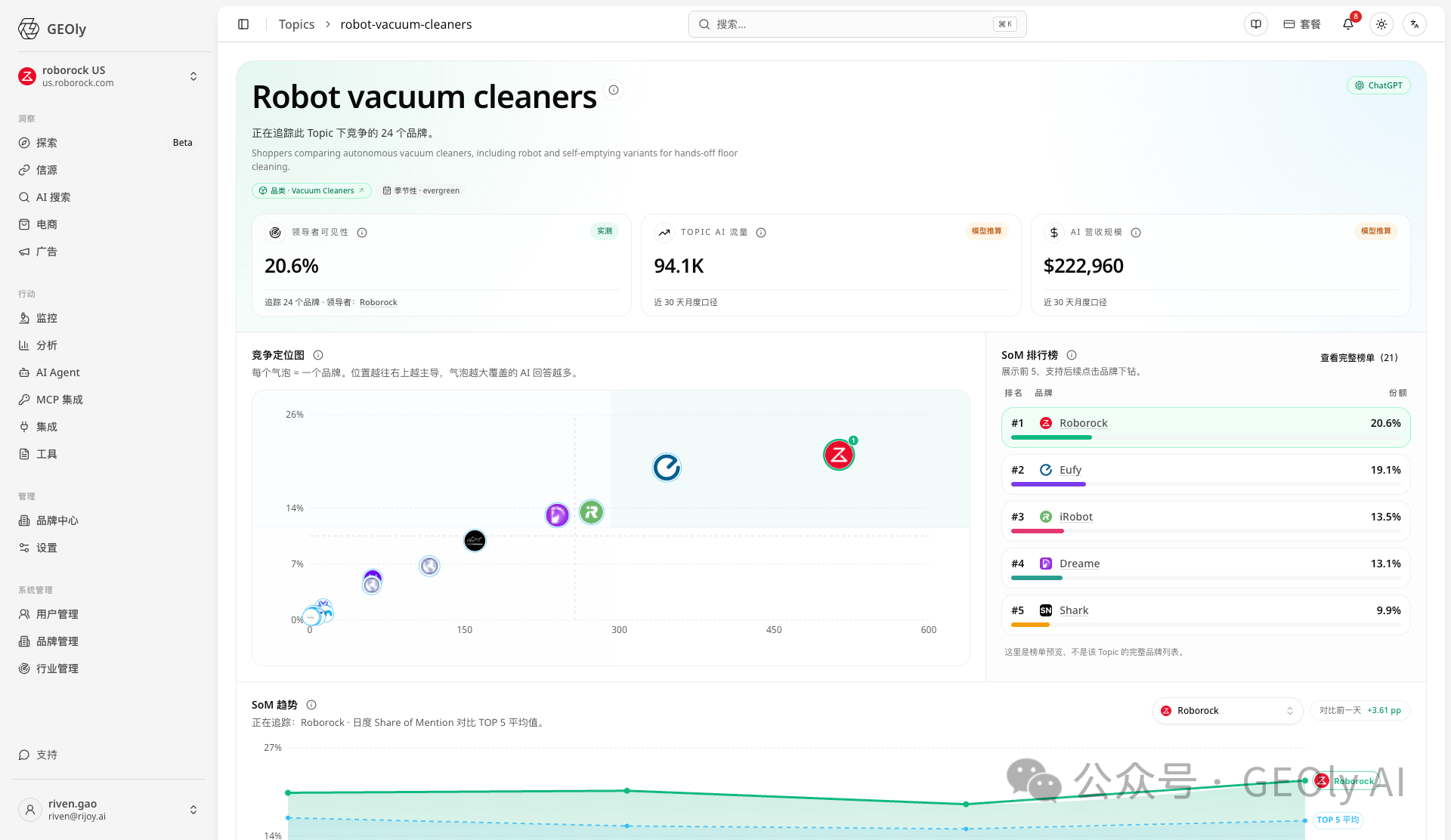Open 集成 plug icon item

coord(109,427)
